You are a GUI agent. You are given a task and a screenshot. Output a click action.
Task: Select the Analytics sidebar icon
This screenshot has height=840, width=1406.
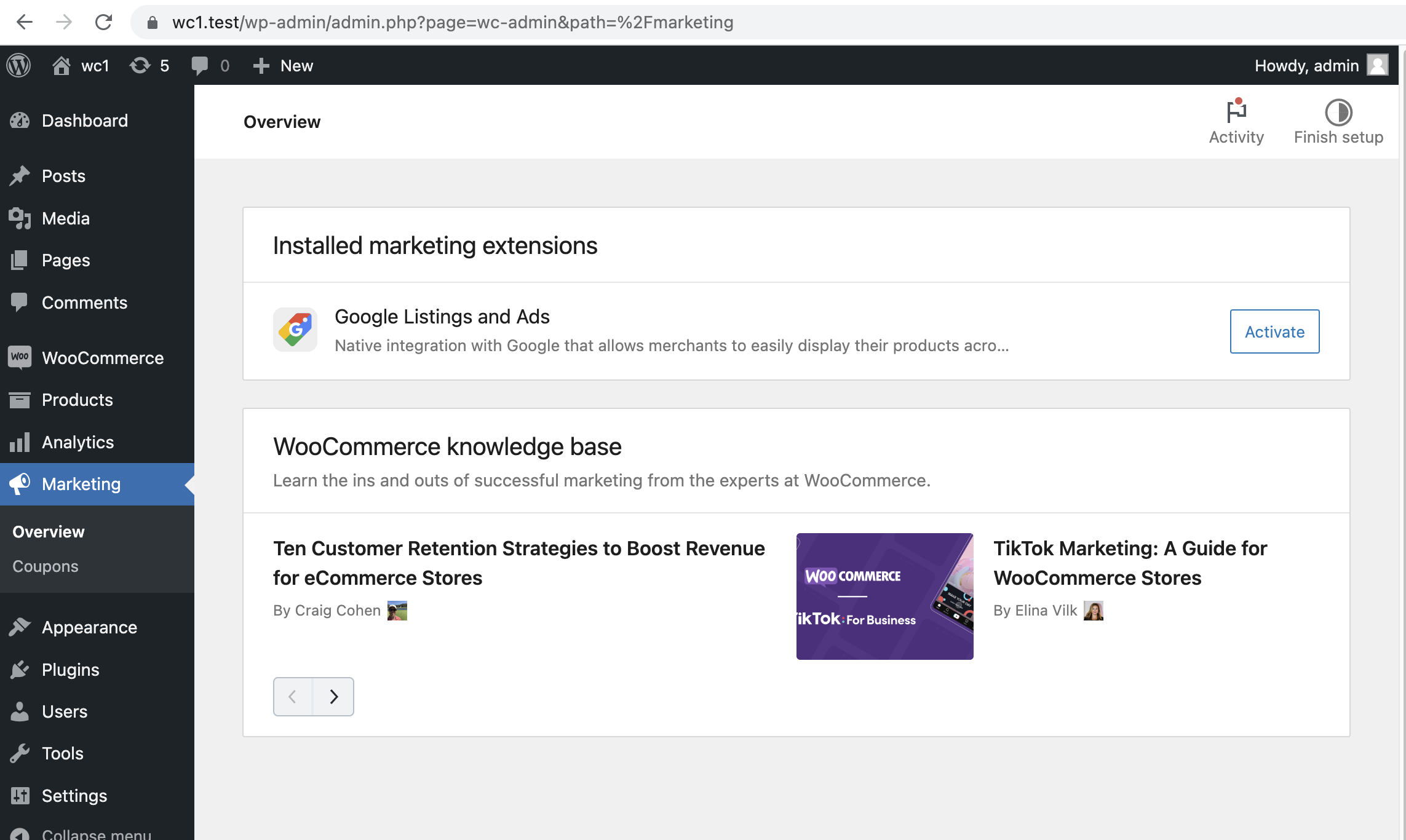20,442
